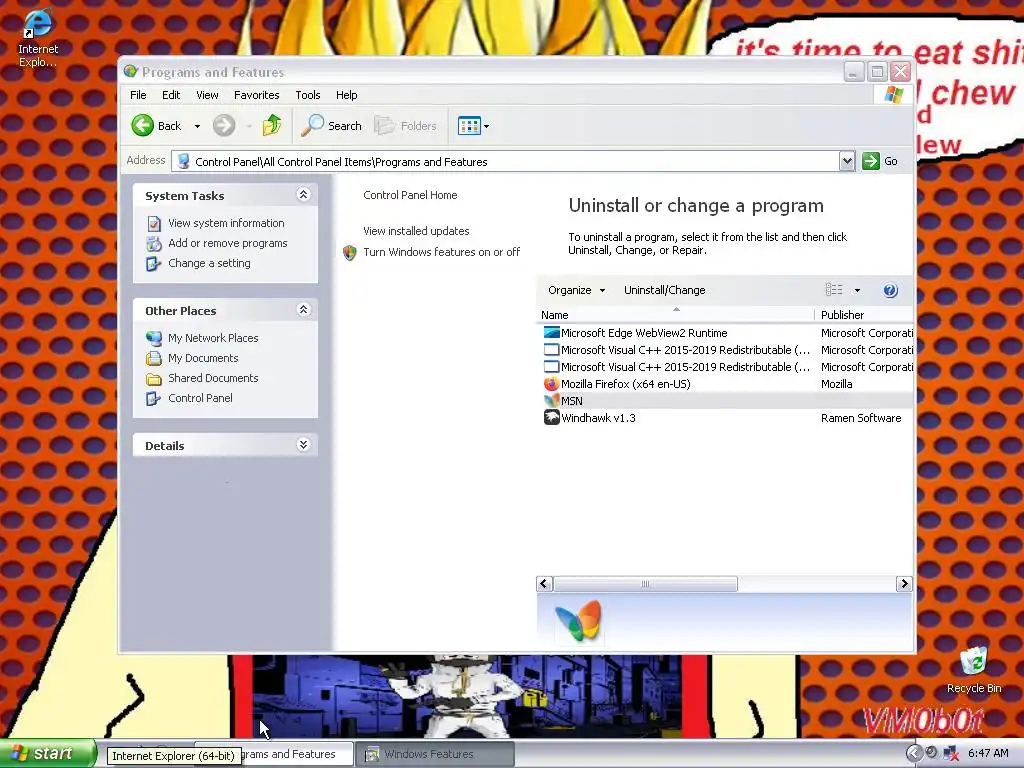The image size is (1024, 768).
Task: Open the Favorites menu
Action: 257,95
